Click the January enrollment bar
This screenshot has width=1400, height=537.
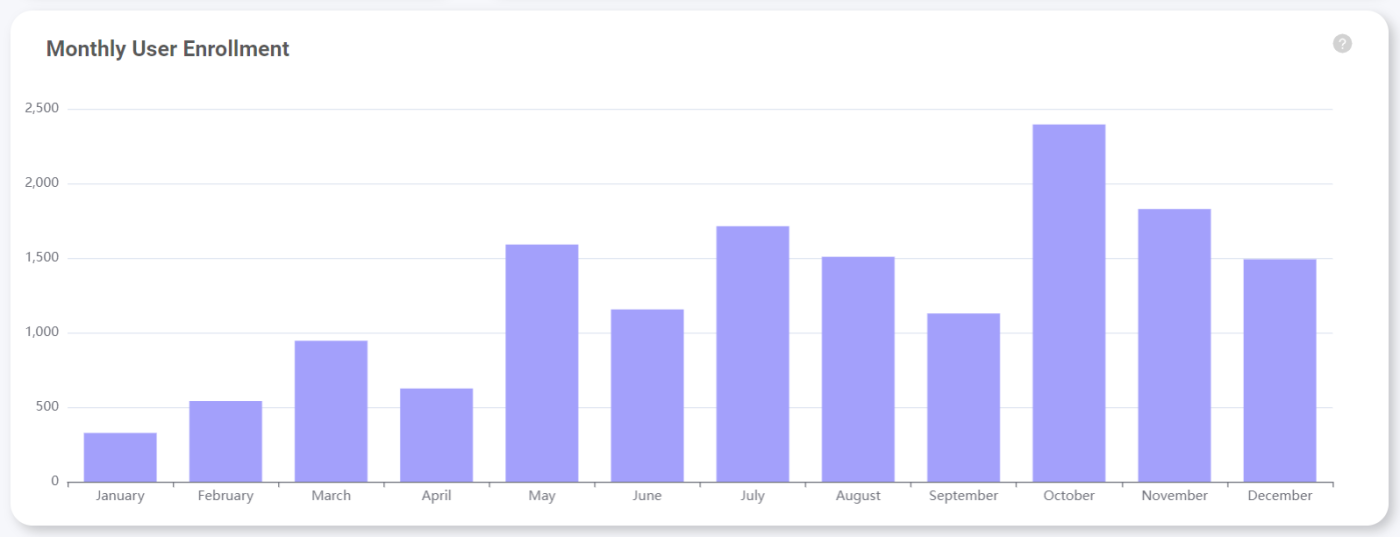(x=120, y=457)
